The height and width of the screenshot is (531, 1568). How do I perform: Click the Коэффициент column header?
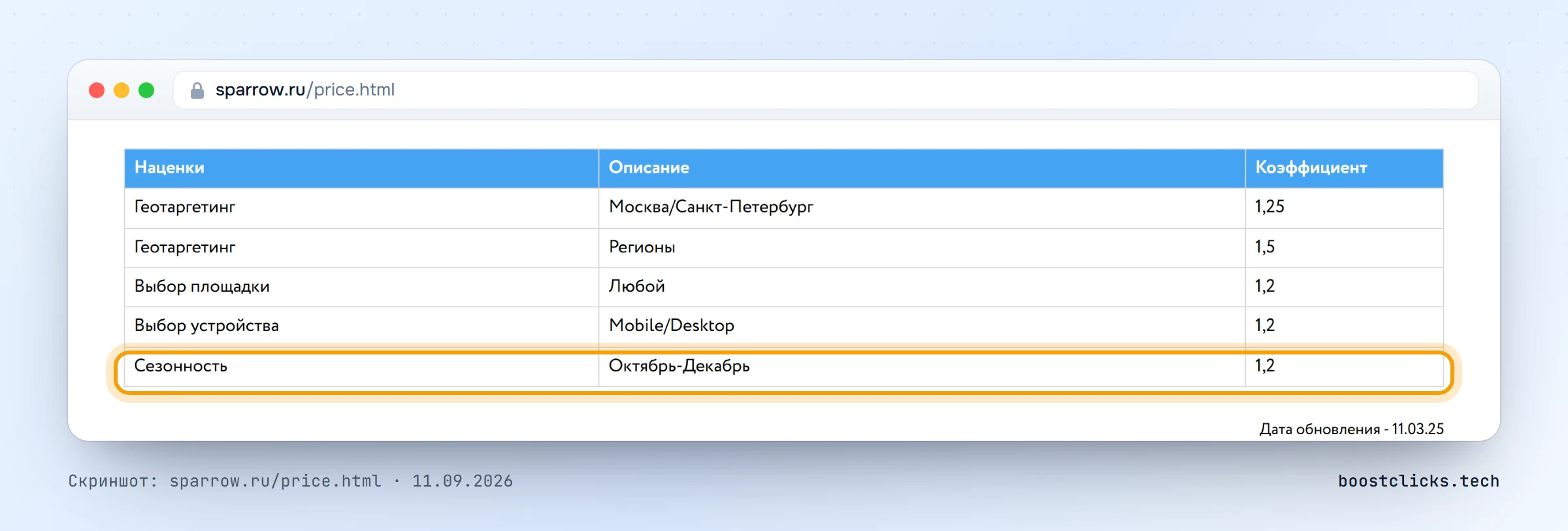point(1344,168)
